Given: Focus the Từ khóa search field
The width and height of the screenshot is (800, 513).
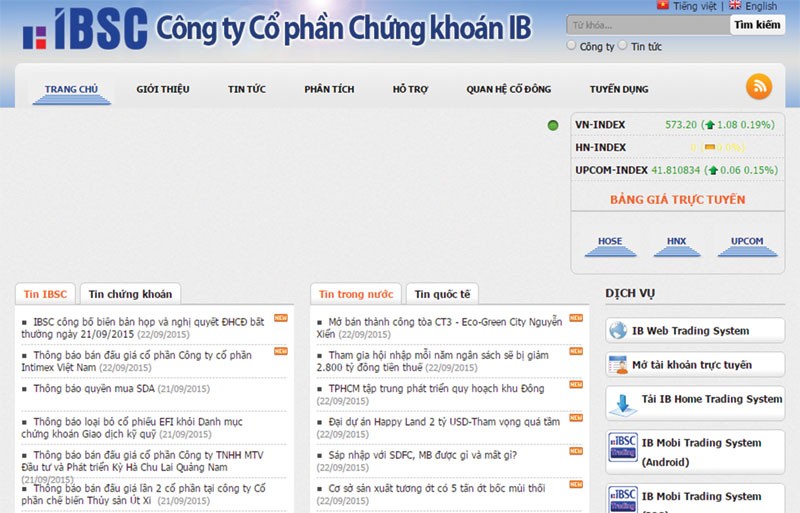Looking at the screenshot, I should pos(648,25).
